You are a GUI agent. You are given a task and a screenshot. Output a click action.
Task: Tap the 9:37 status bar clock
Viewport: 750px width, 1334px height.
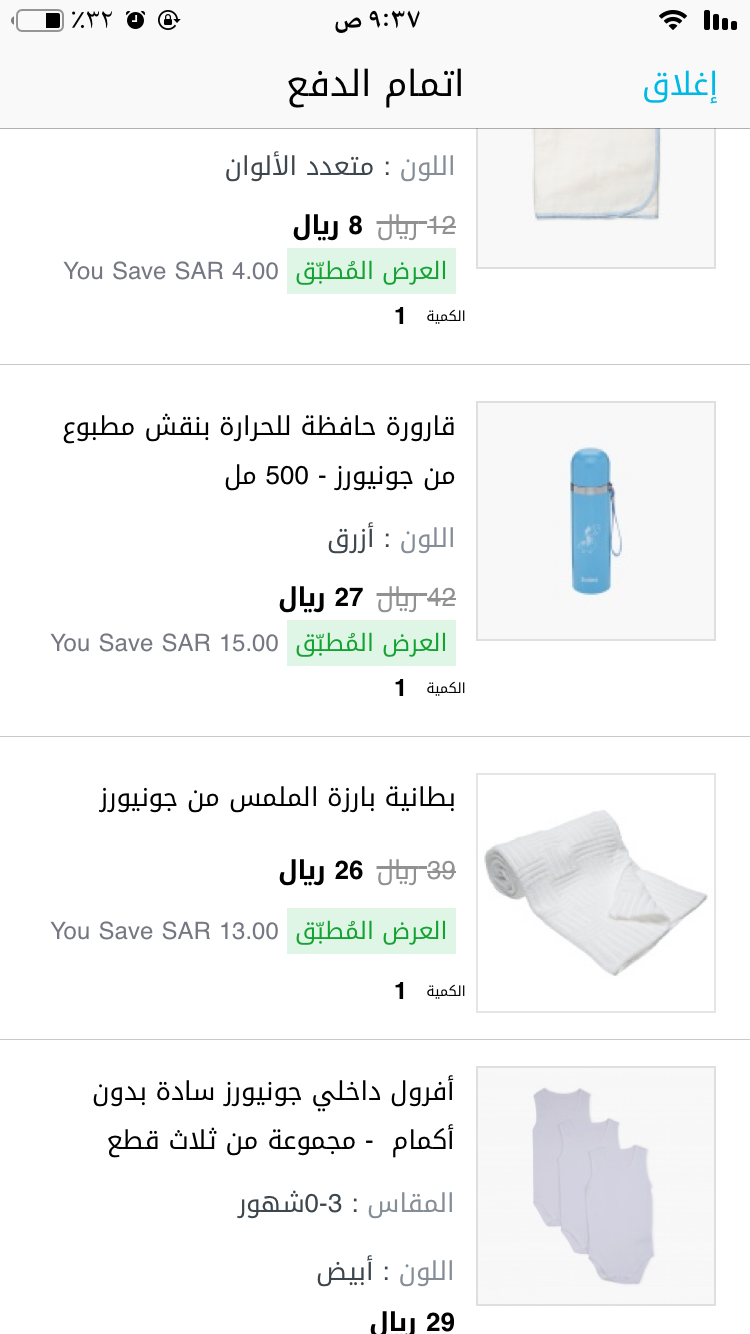tap(377, 20)
